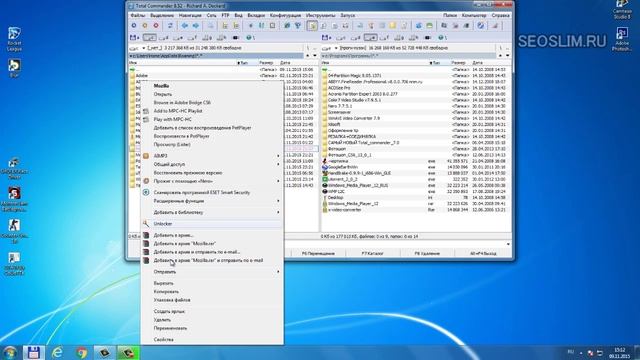Expand the Расширенные функции submenu
Viewport: 640px width, 360px height.
(211, 201)
